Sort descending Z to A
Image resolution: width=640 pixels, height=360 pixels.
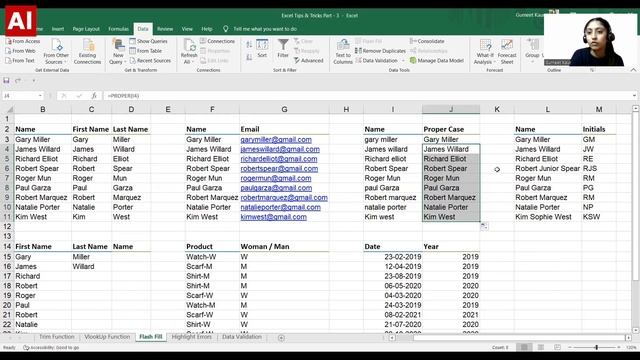[x=249, y=58]
